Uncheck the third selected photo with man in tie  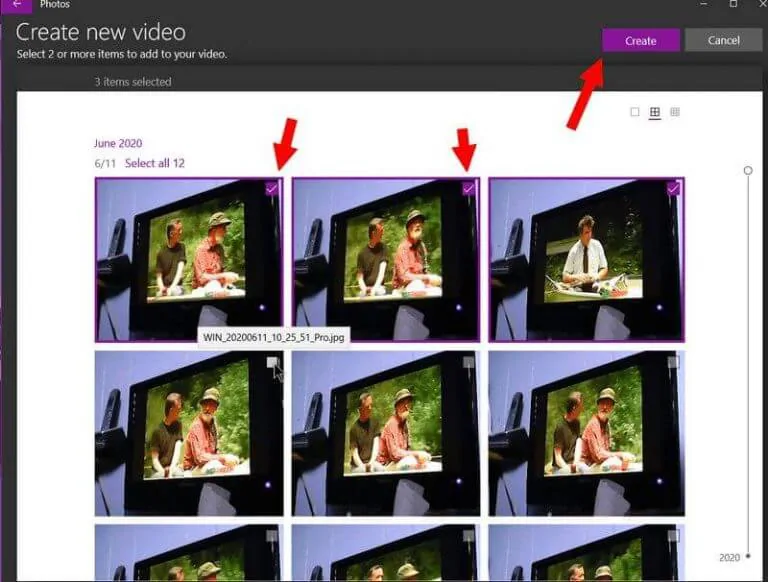pos(673,189)
